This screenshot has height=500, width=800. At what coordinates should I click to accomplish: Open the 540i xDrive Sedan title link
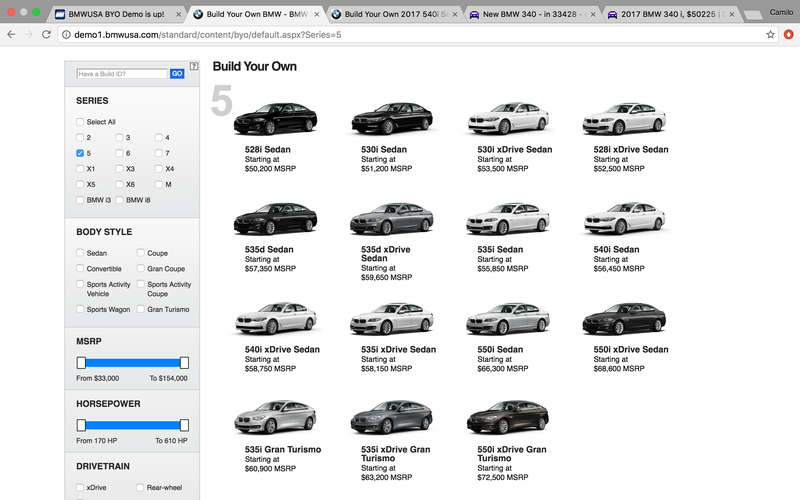[282, 349]
